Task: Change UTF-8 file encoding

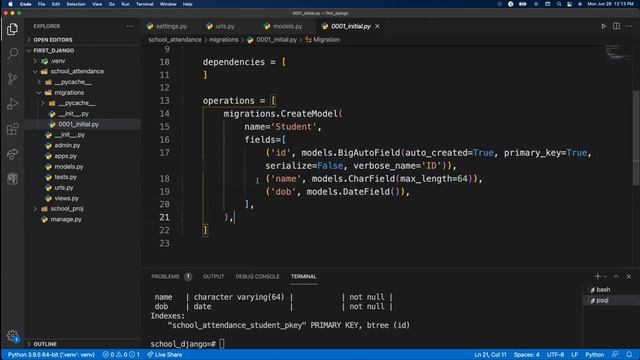Action: pos(555,355)
